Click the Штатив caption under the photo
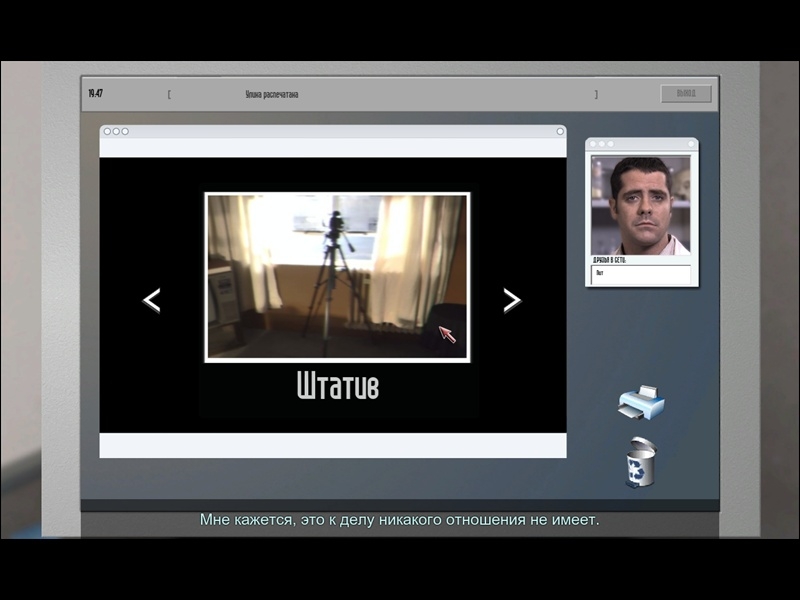The image size is (800, 600). tap(337, 386)
